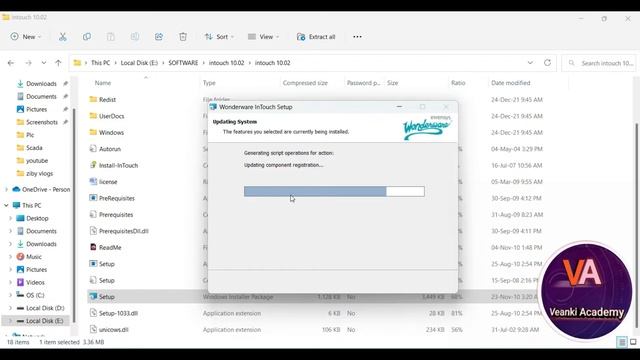Select the ReadMe file
The width and height of the screenshot is (640, 360).
click(110, 247)
